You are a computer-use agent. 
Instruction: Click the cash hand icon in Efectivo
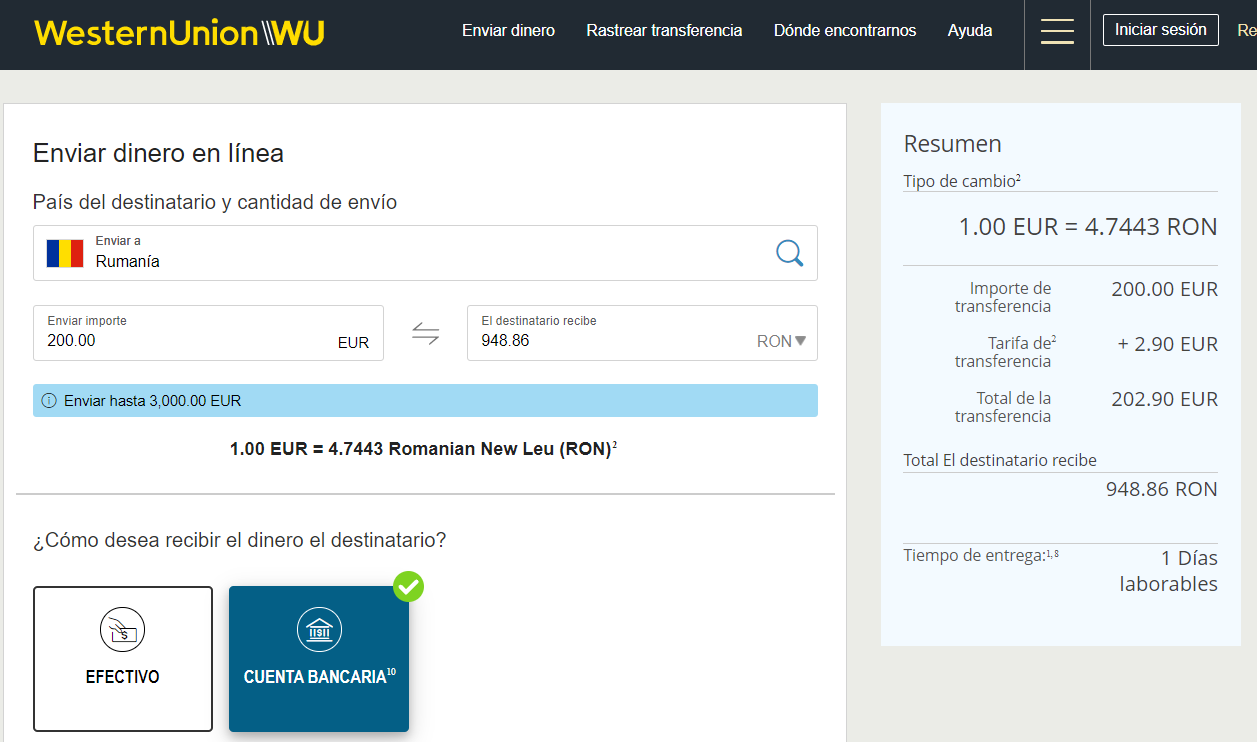pyautogui.click(x=123, y=630)
